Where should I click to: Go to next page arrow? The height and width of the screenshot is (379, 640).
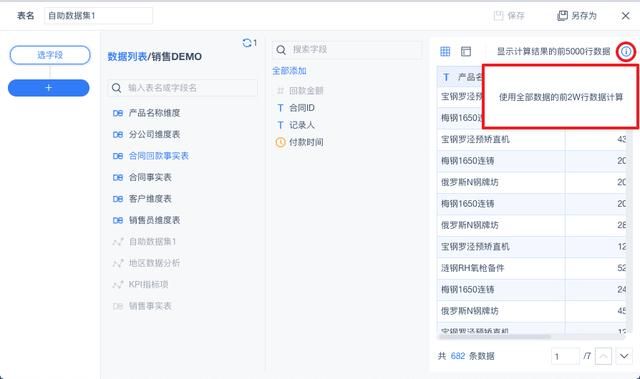tap(624, 356)
